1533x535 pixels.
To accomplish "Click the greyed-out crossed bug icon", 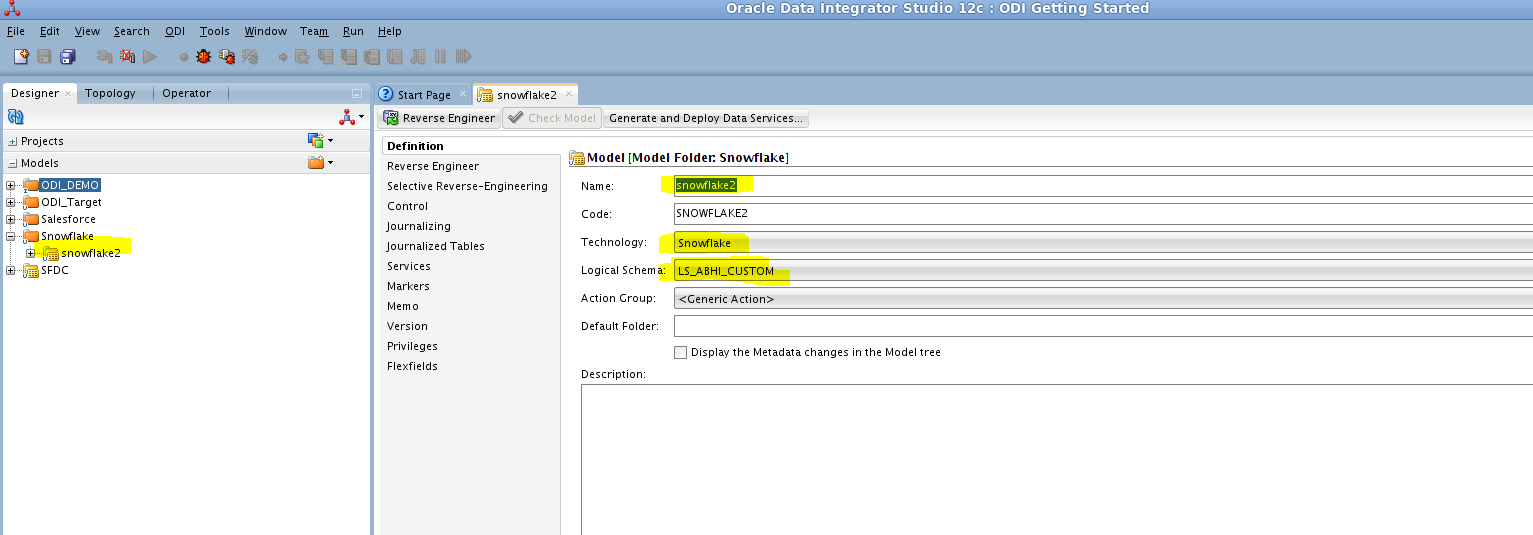I will [250, 57].
